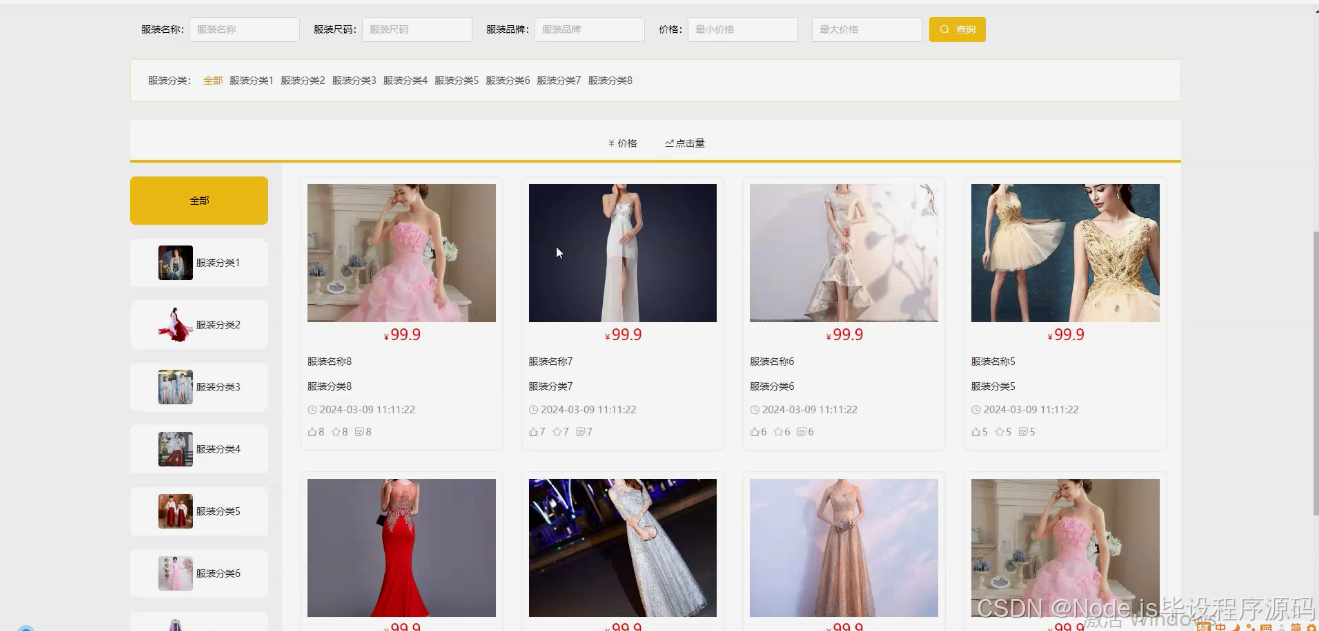Click the comment icon on 服装名称8 card
The image size is (1319, 631).
[359, 432]
